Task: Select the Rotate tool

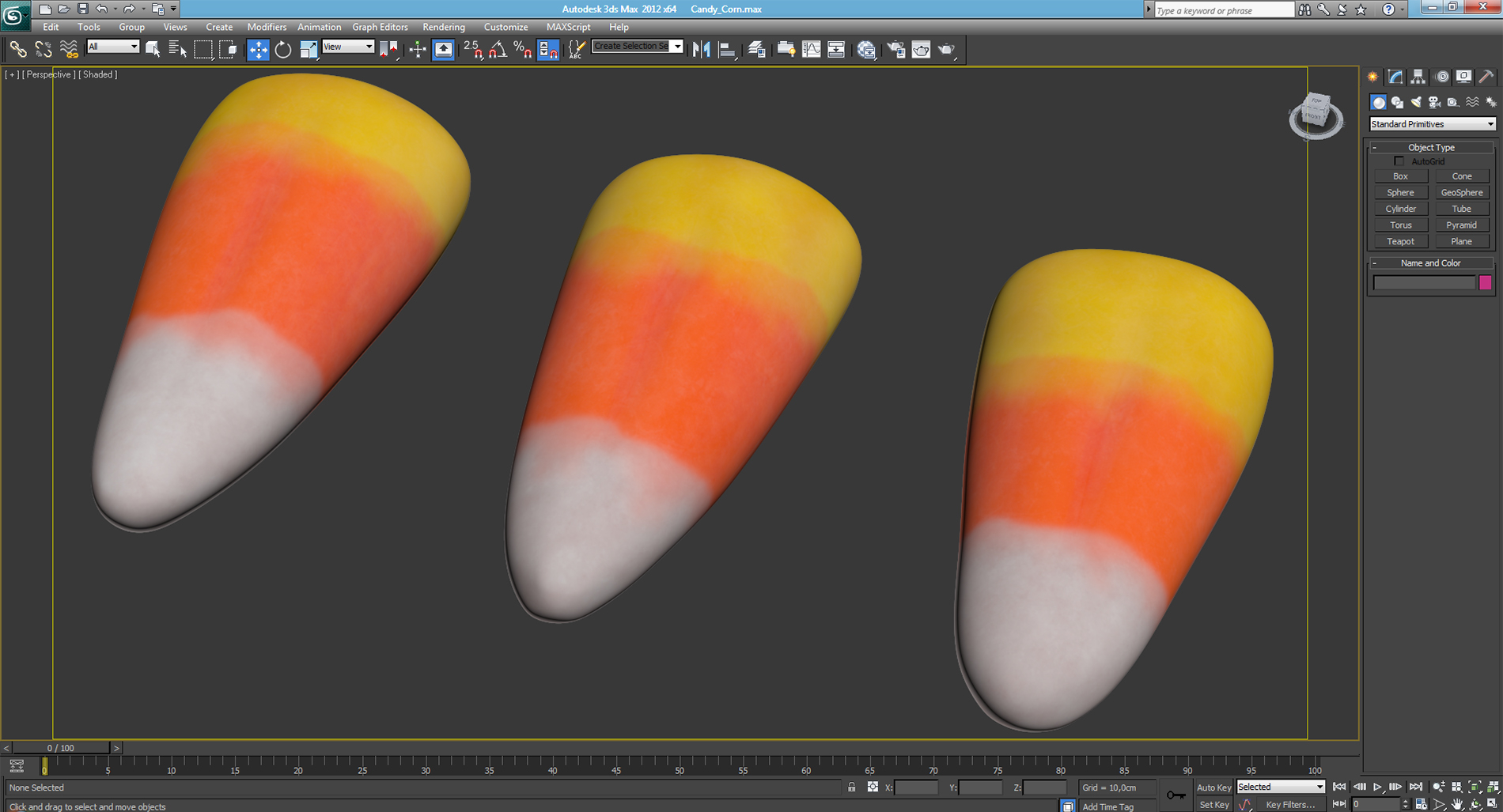Action: [x=283, y=49]
